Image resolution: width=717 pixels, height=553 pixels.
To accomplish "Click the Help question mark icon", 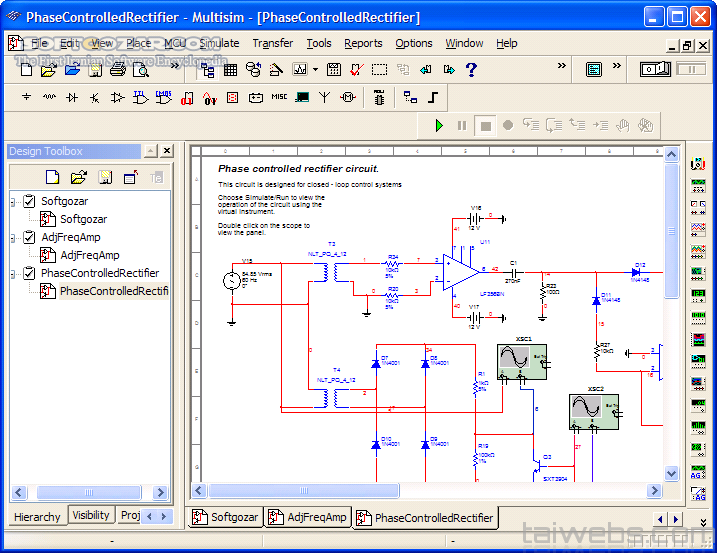I will [471, 69].
